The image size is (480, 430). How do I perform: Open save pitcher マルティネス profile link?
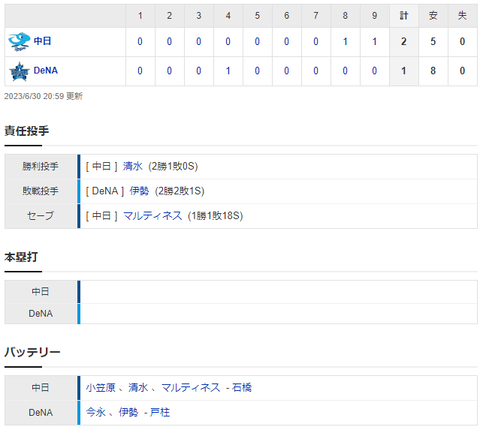coord(152,216)
